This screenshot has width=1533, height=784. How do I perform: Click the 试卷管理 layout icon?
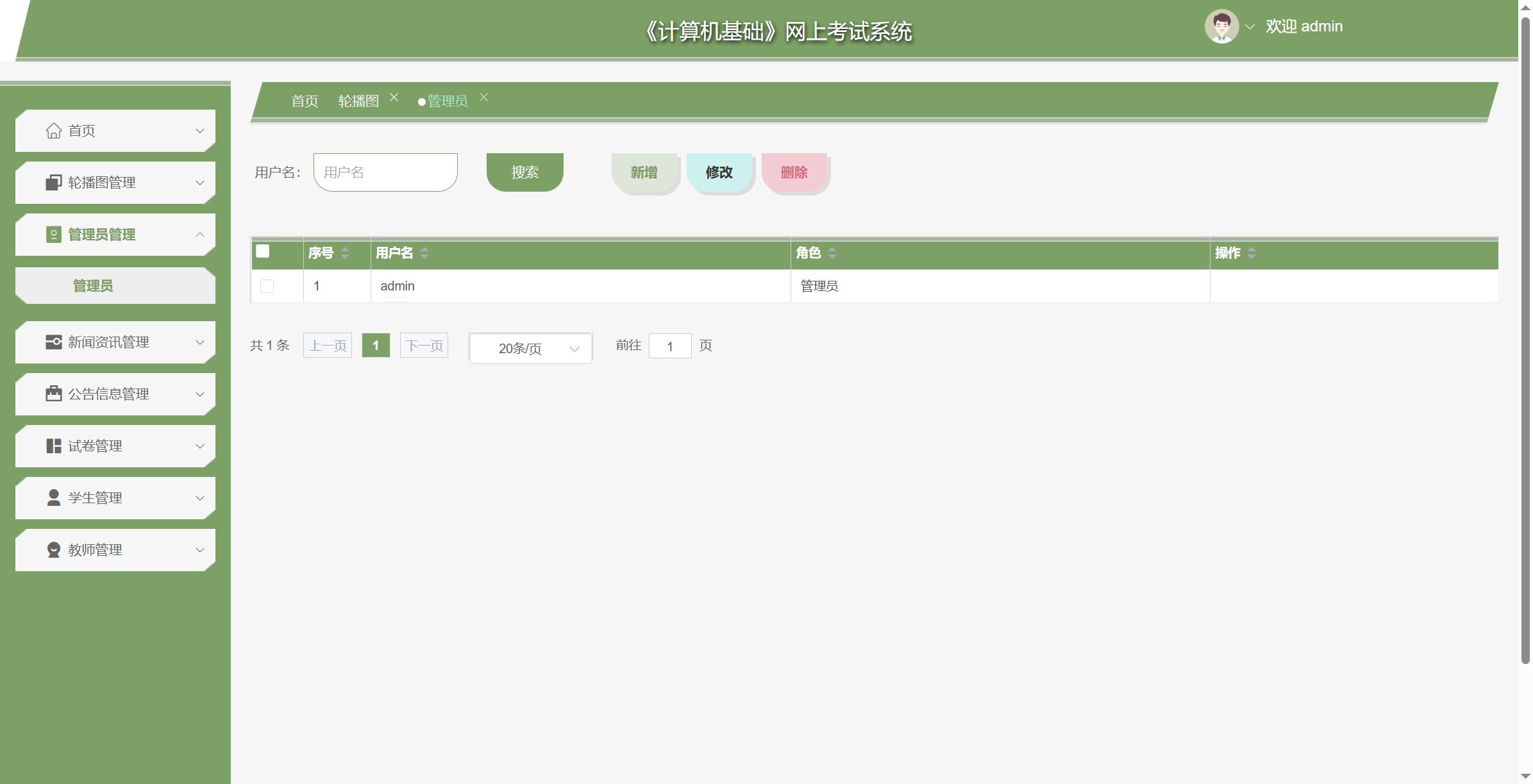(x=54, y=446)
